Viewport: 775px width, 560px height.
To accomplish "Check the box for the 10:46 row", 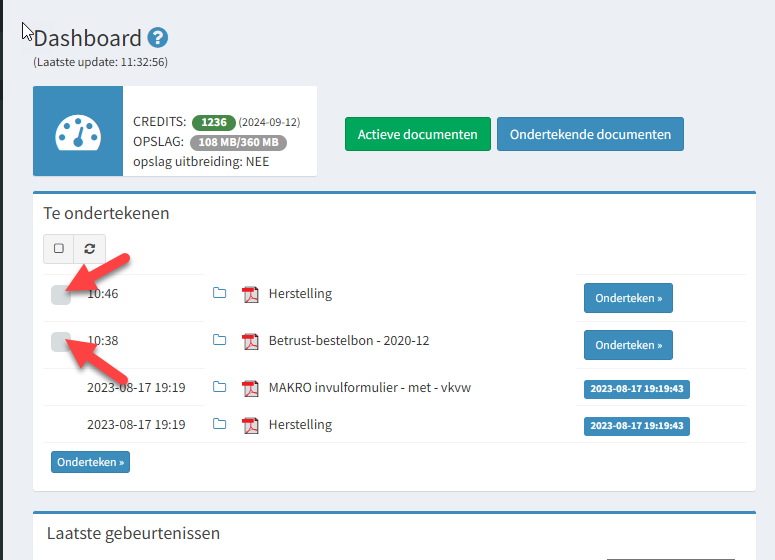I will [61, 295].
